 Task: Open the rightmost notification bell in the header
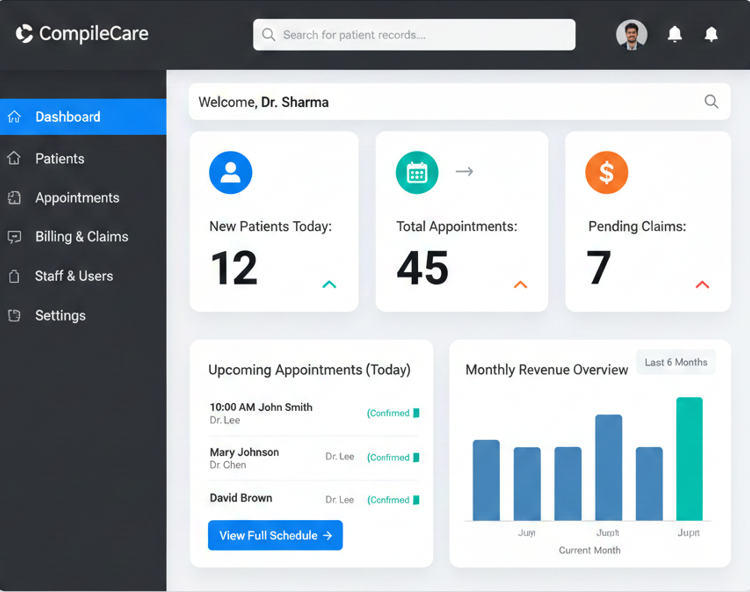[711, 34]
